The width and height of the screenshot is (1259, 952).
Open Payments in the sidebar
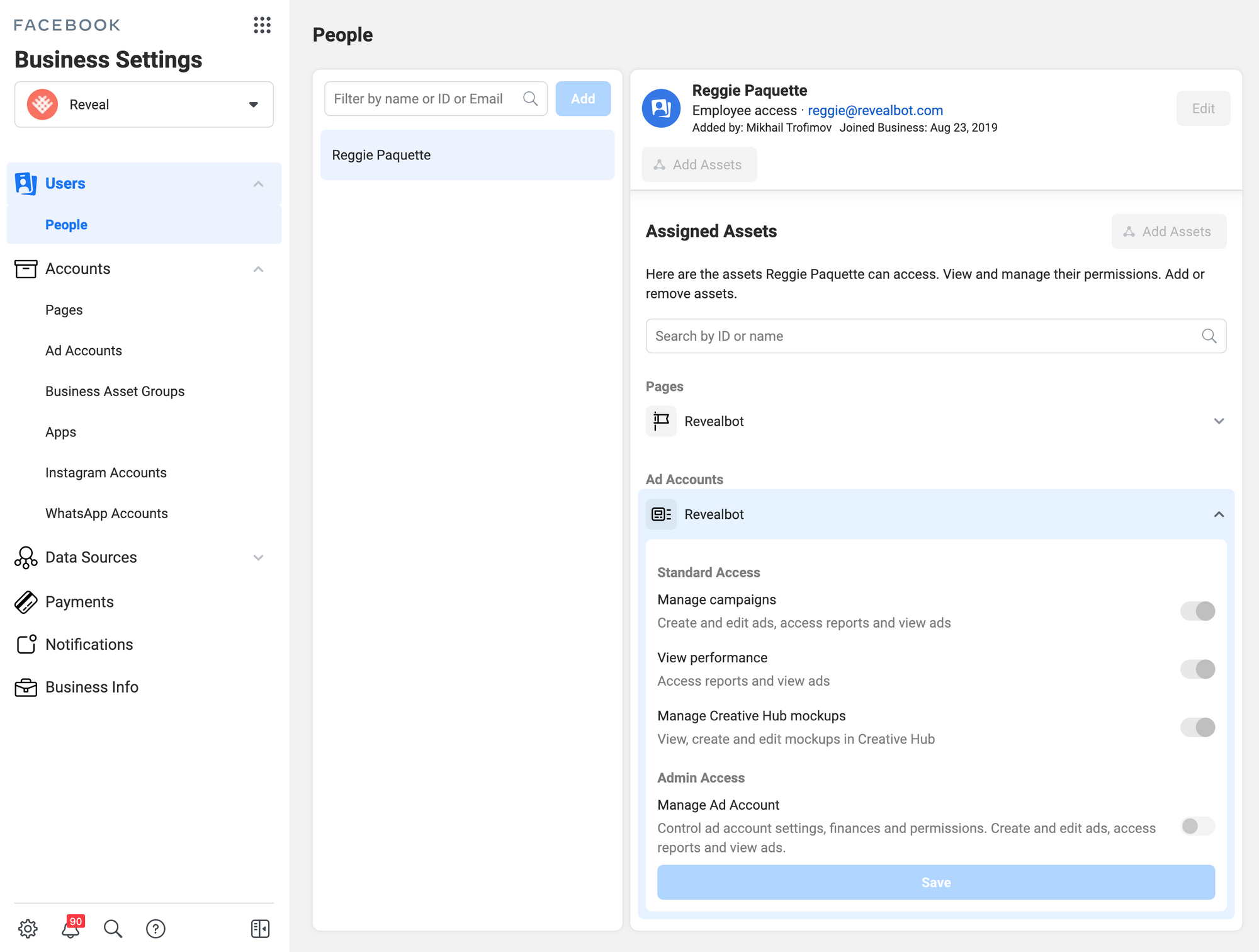79,602
